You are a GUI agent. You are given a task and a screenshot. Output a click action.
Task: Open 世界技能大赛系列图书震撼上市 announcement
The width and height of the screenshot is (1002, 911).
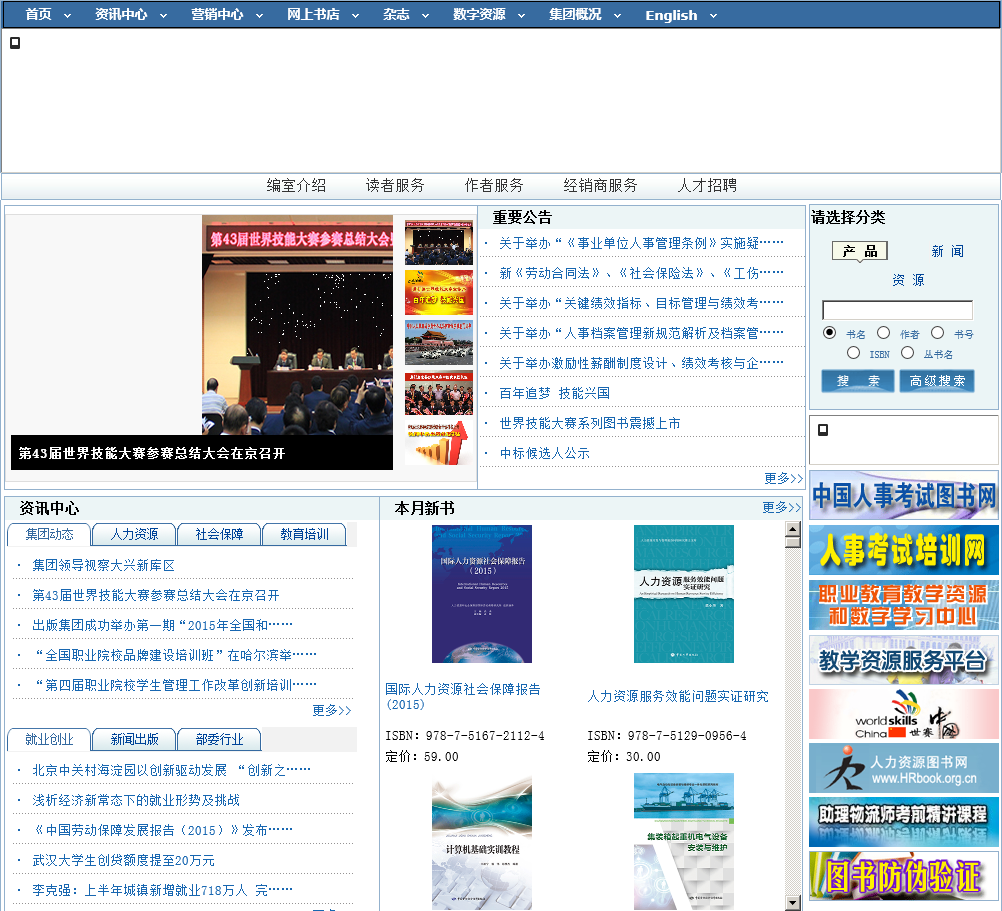pyautogui.click(x=589, y=423)
